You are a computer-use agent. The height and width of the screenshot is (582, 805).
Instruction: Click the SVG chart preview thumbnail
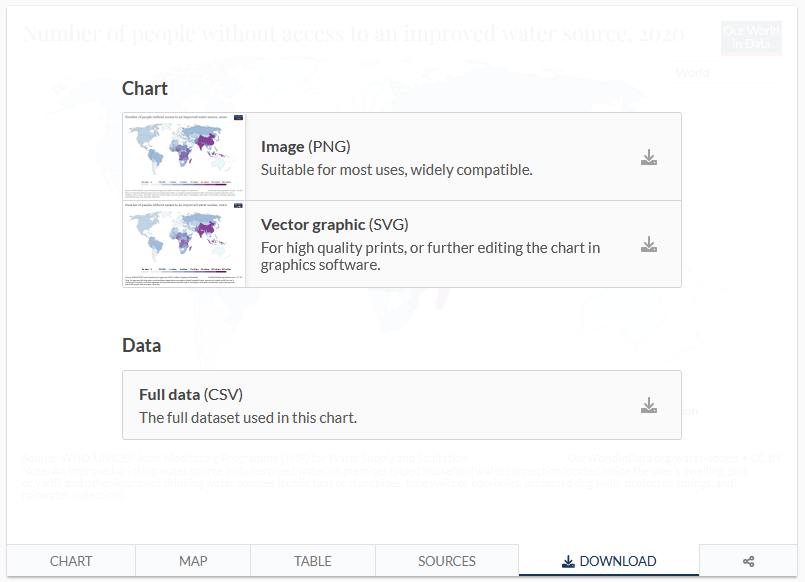183,243
